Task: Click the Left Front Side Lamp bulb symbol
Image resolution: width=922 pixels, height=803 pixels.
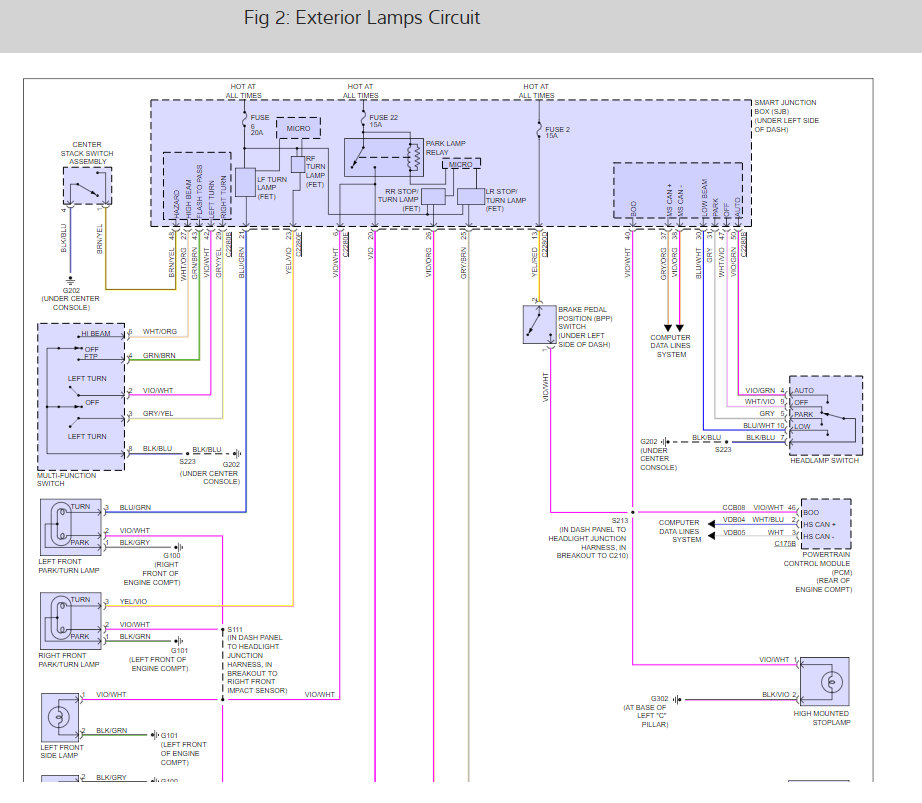Action: coord(59,717)
